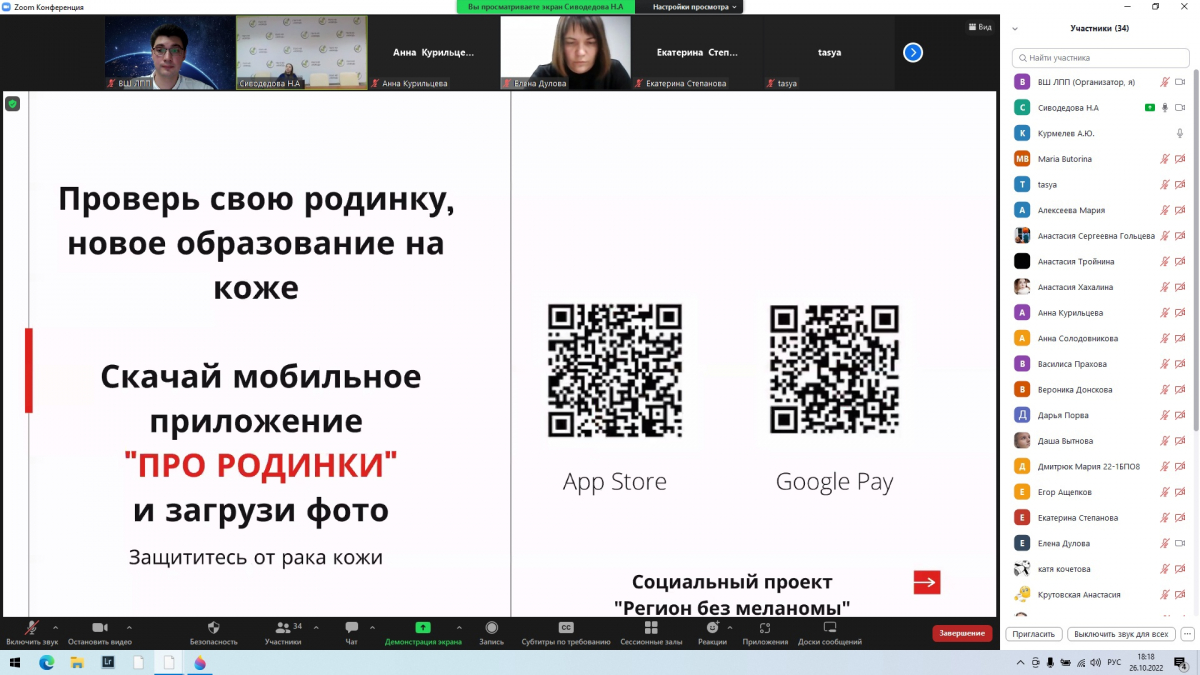Select ВШ ЛПП video thumbnail
Screen dimensions: 1200x675
(x=169, y=53)
